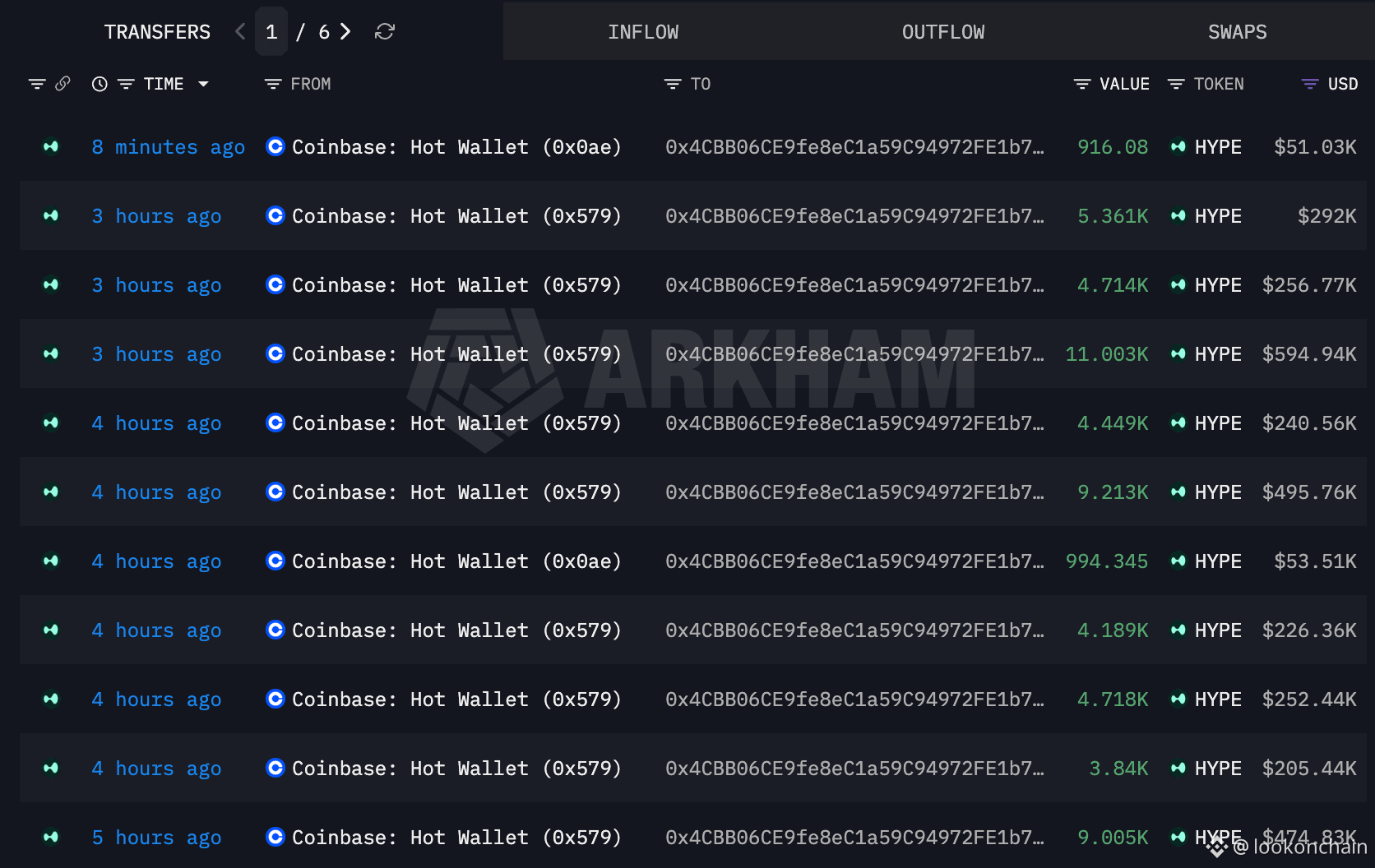1375x868 pixels.
Task: Click the value 5.361K
Action: point(1113,216)
